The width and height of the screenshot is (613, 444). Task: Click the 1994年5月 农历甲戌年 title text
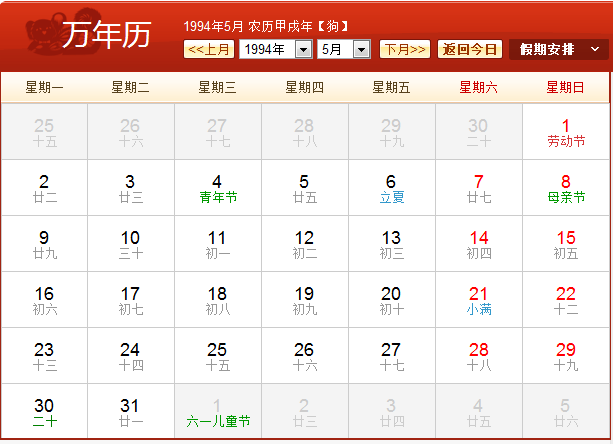pos(266,26)
